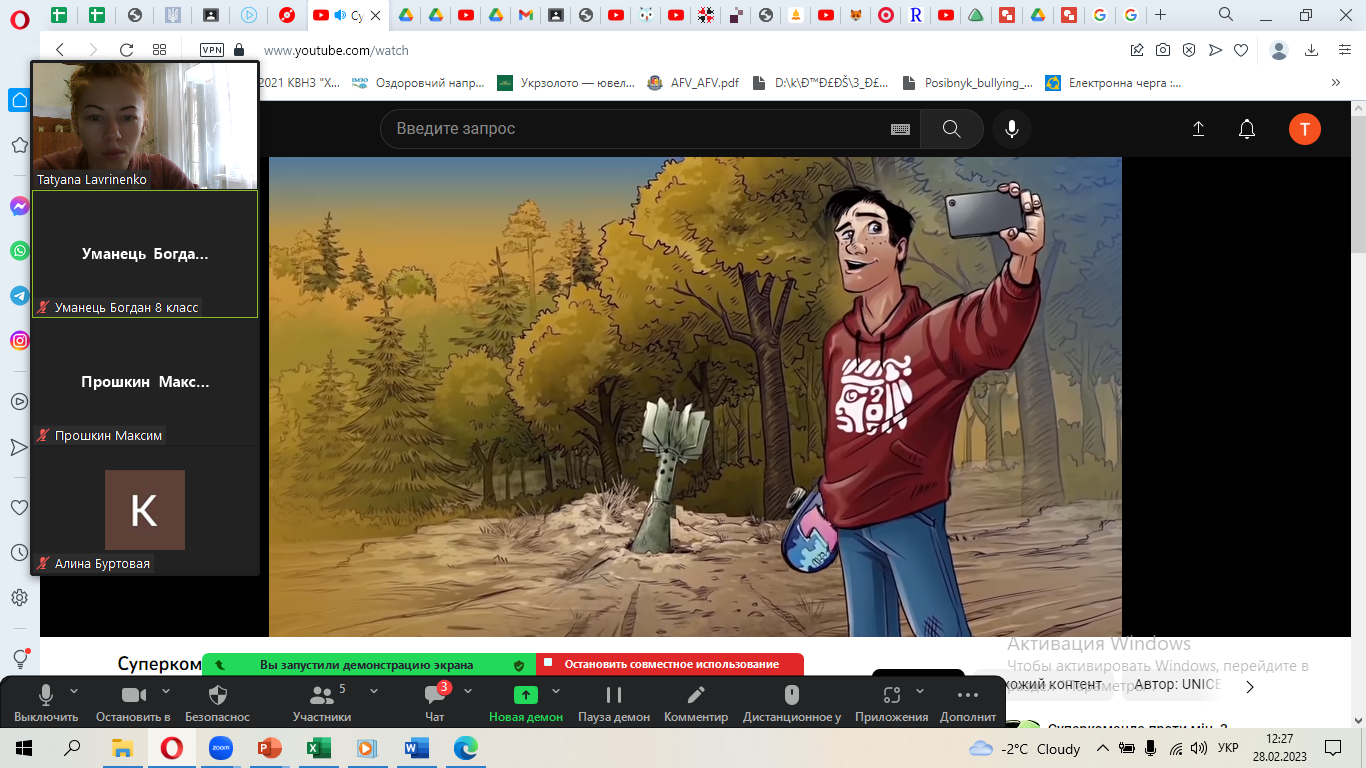Toggle Opera VPN badge
The image size is (1366, 768).
click(x=212, y=50)
